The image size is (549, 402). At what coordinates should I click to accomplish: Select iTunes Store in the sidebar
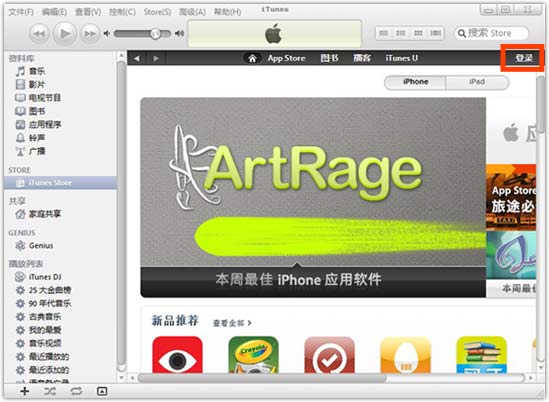point(60,183)
